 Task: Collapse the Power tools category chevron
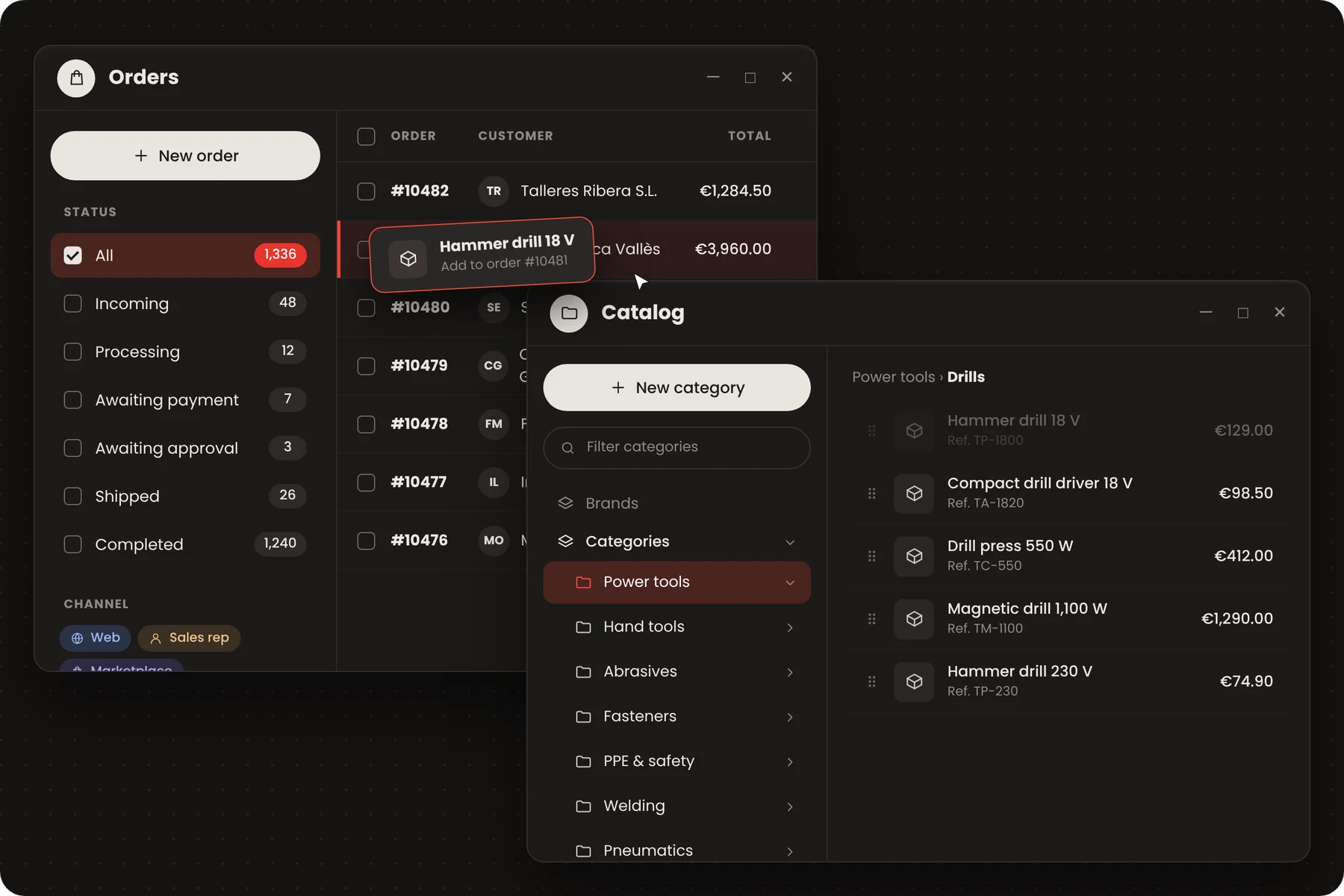pos(790,582)
